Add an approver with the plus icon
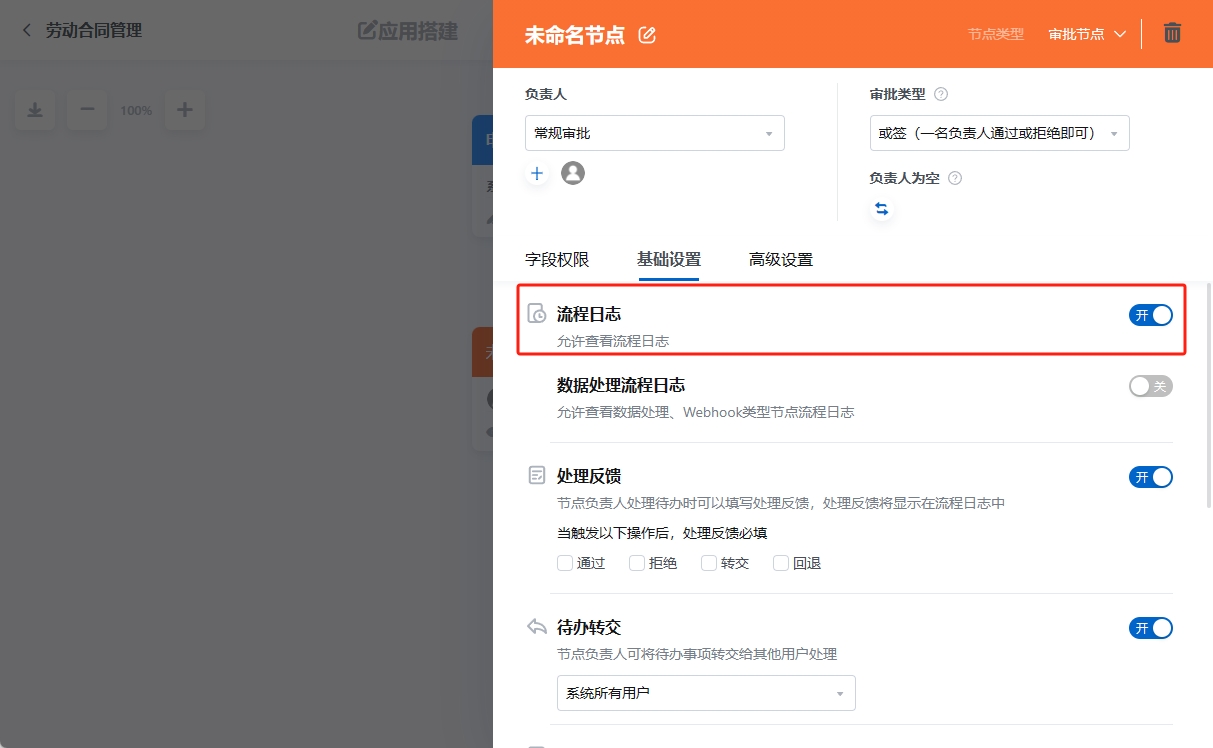This screenshot has height=748, width=1213. [x=537, y=172]
